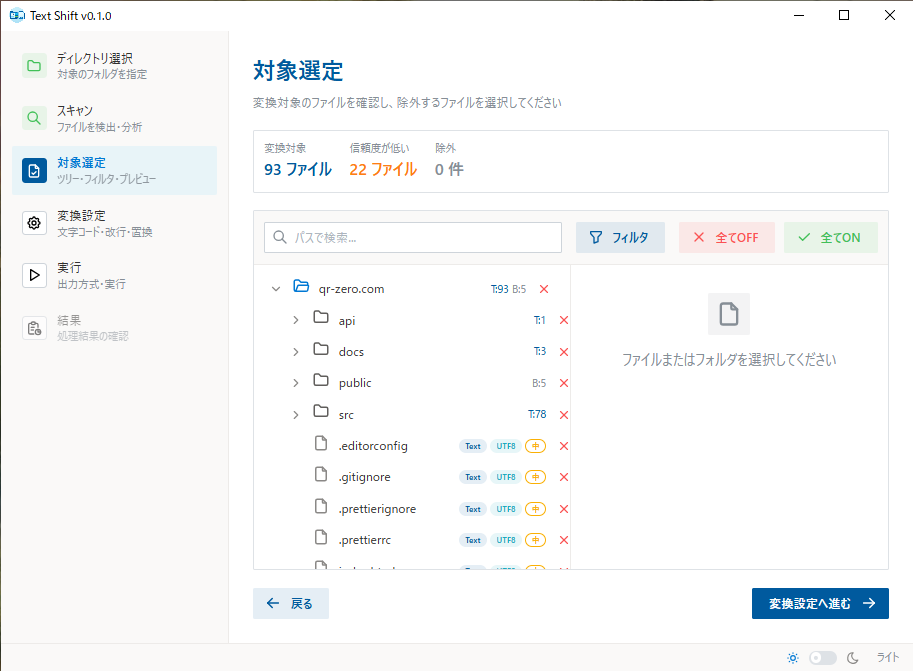Screen dimensions: 913x671
Task: Click the moon icon in status bar
Action: click(853, 658)
